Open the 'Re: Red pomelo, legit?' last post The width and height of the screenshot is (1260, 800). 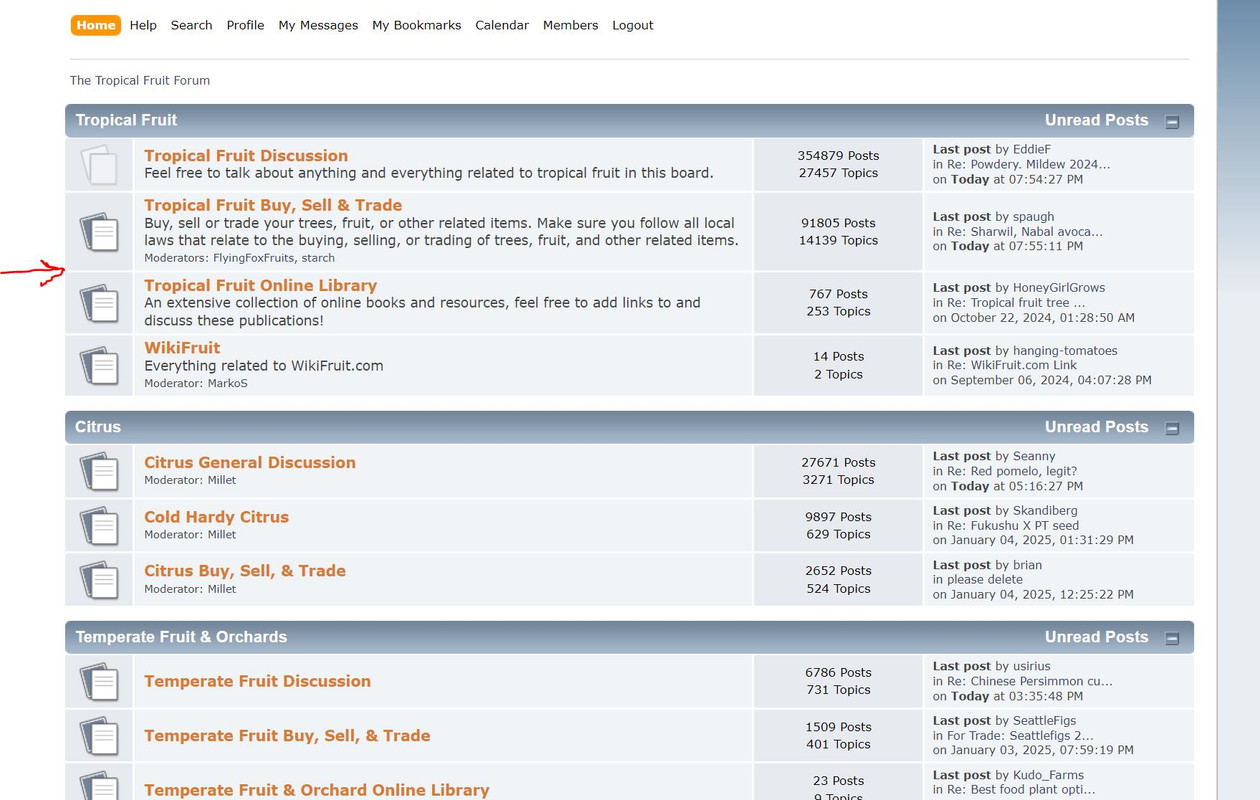coord(1013,471)
